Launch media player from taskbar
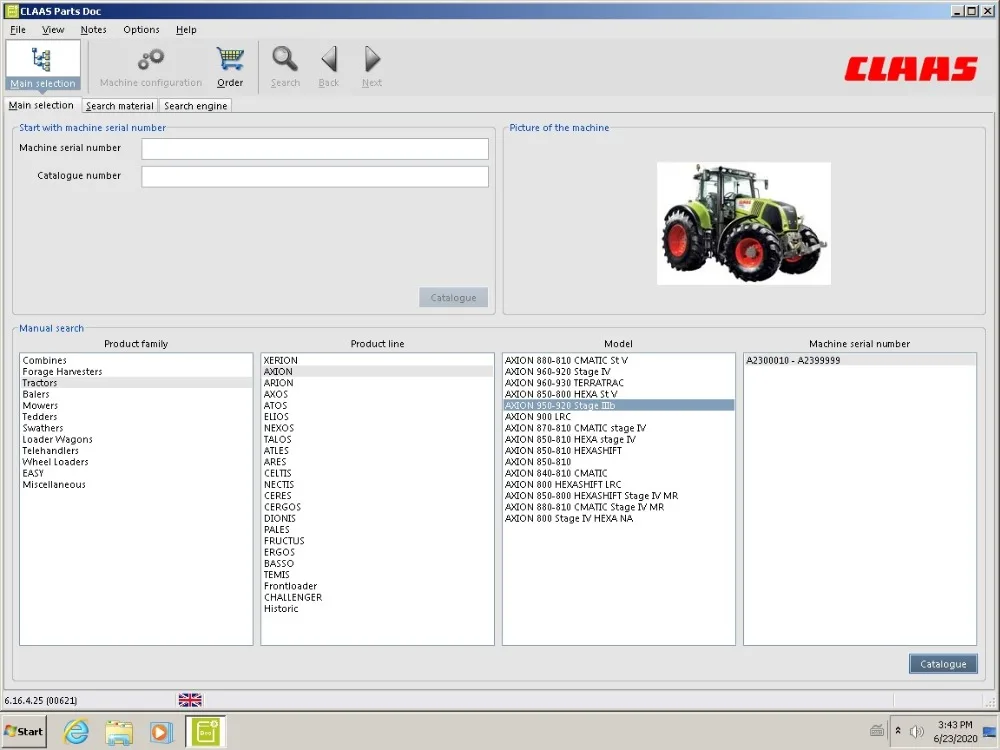Image resolution: width=1000 pixels, height=750 pixels. (161, 732)
